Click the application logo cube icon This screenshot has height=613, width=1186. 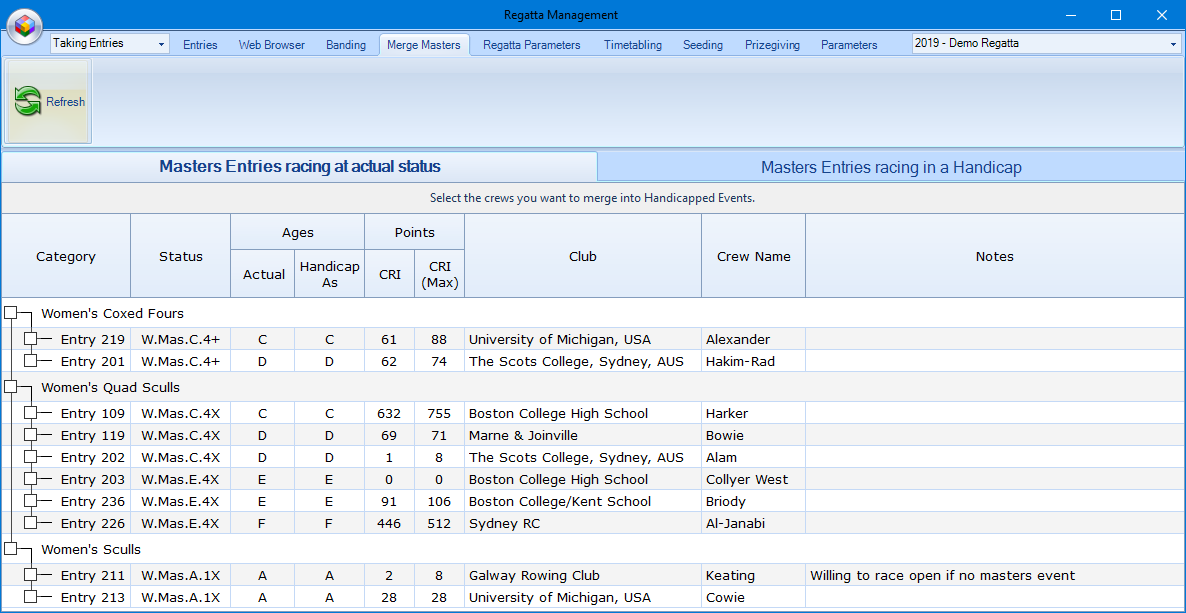tap(24, 27)
